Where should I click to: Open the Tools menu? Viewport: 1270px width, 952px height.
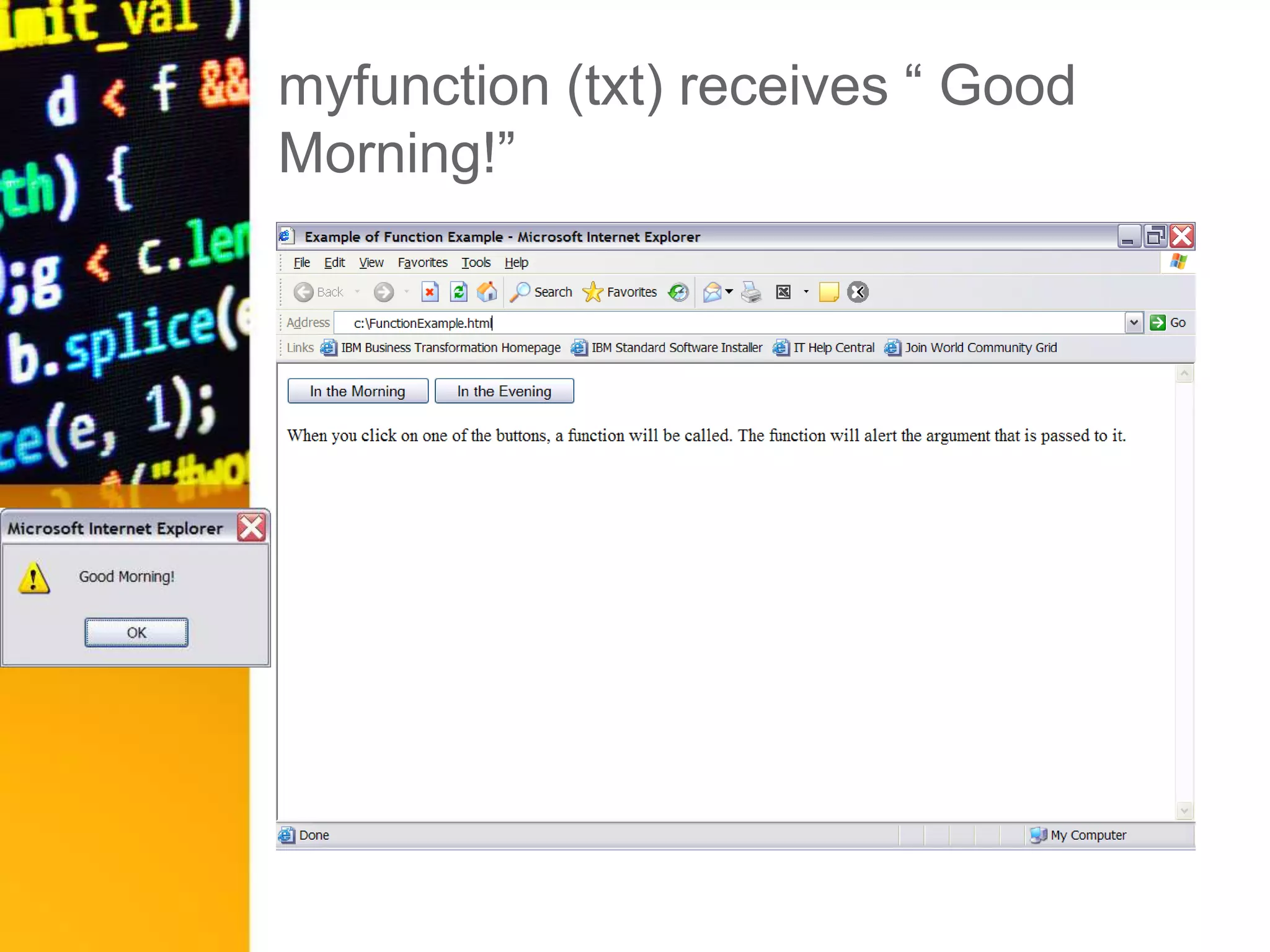pyautogui.click(x=476, y=262)
